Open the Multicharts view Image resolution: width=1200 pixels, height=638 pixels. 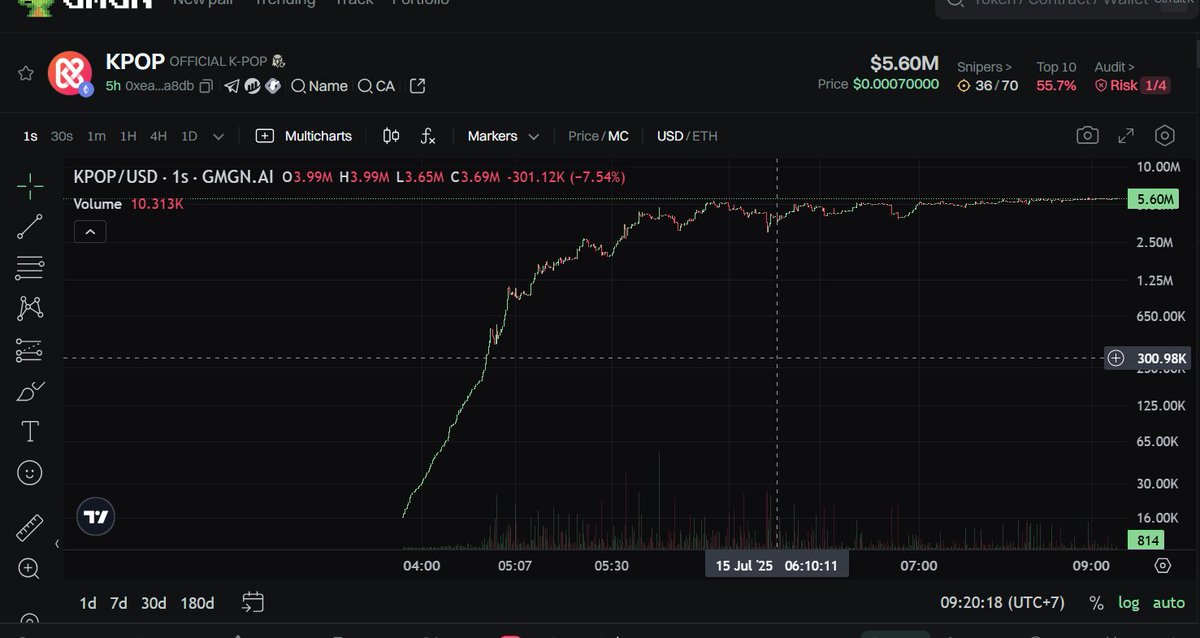[304, 136]
